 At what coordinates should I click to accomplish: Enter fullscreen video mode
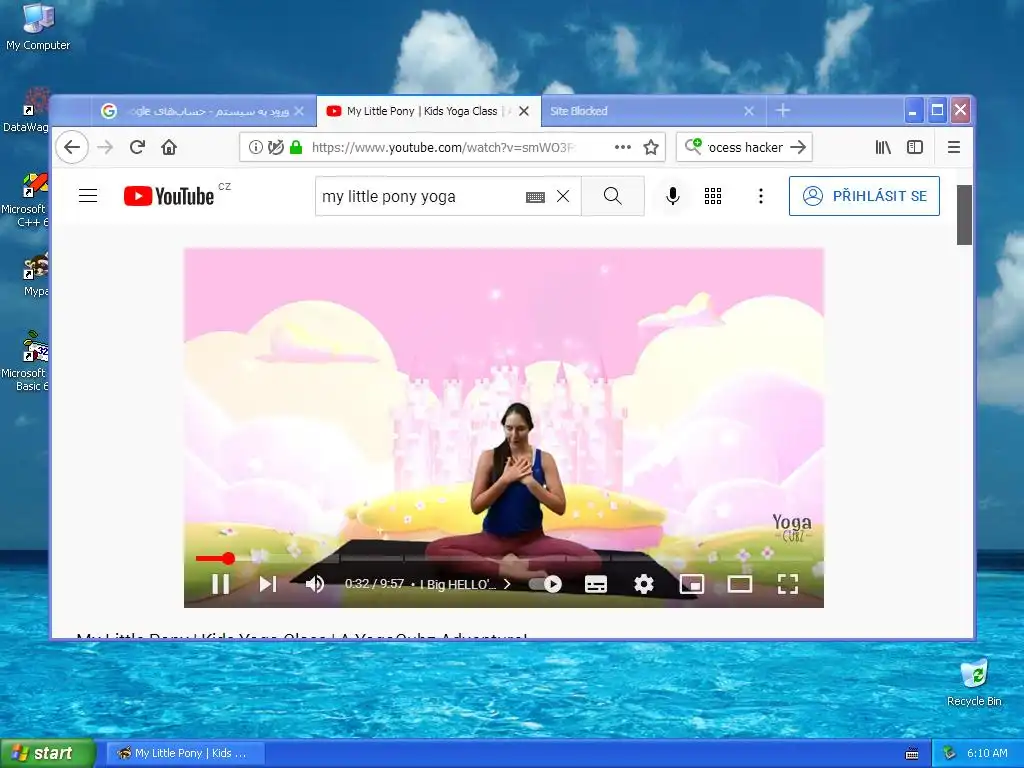point(788,584)
